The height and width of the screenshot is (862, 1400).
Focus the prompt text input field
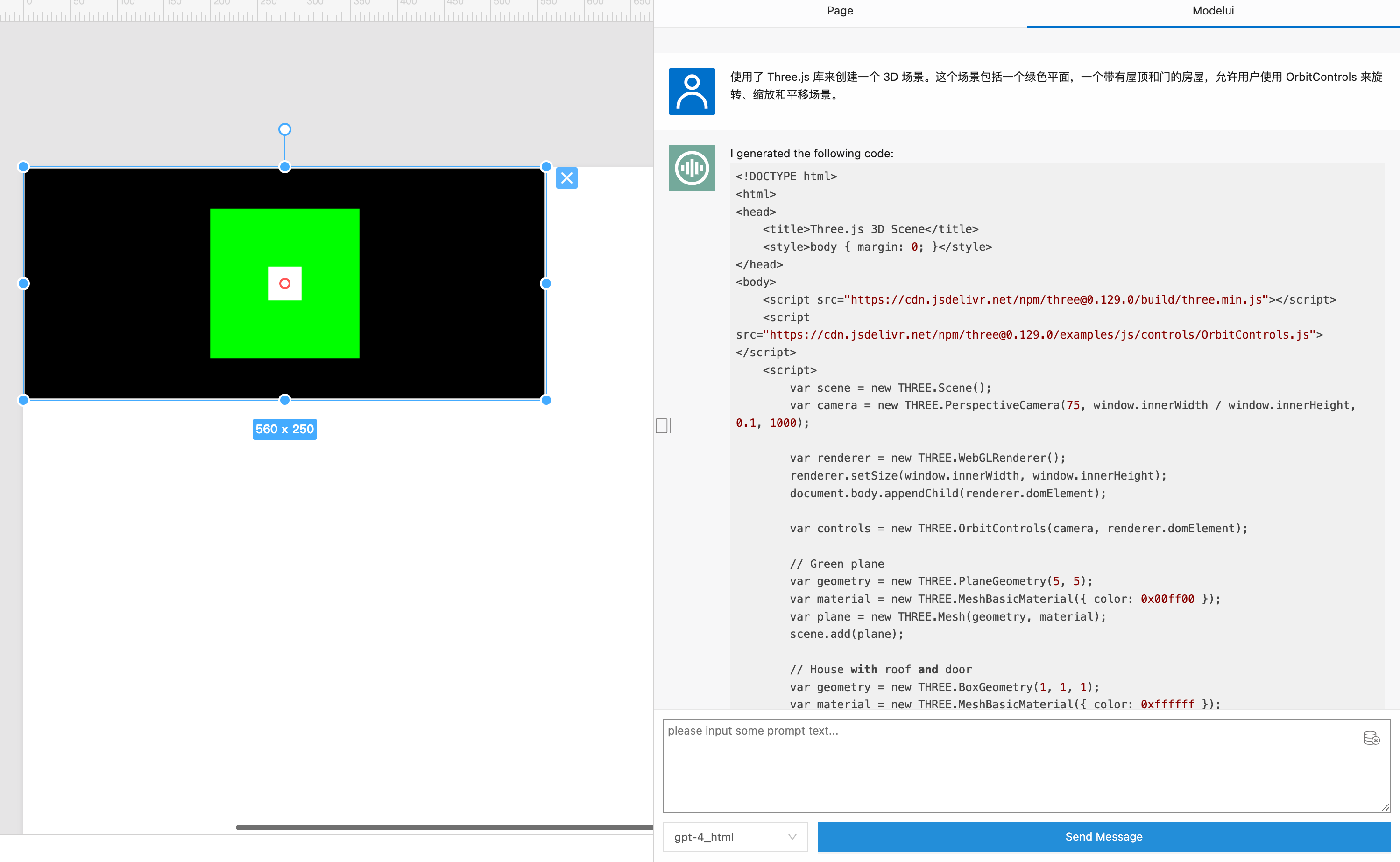(1025, 765)
